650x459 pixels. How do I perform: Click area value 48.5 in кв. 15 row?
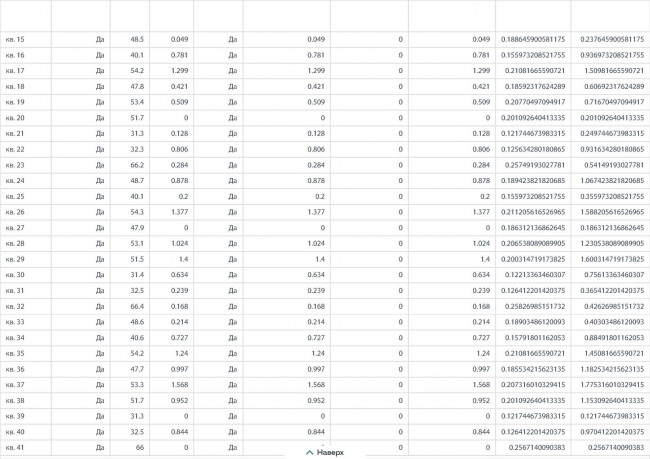click(137, 39)
